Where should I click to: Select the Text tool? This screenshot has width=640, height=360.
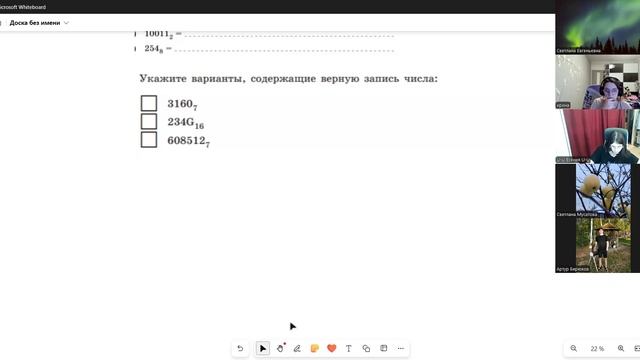click(349, 349)
